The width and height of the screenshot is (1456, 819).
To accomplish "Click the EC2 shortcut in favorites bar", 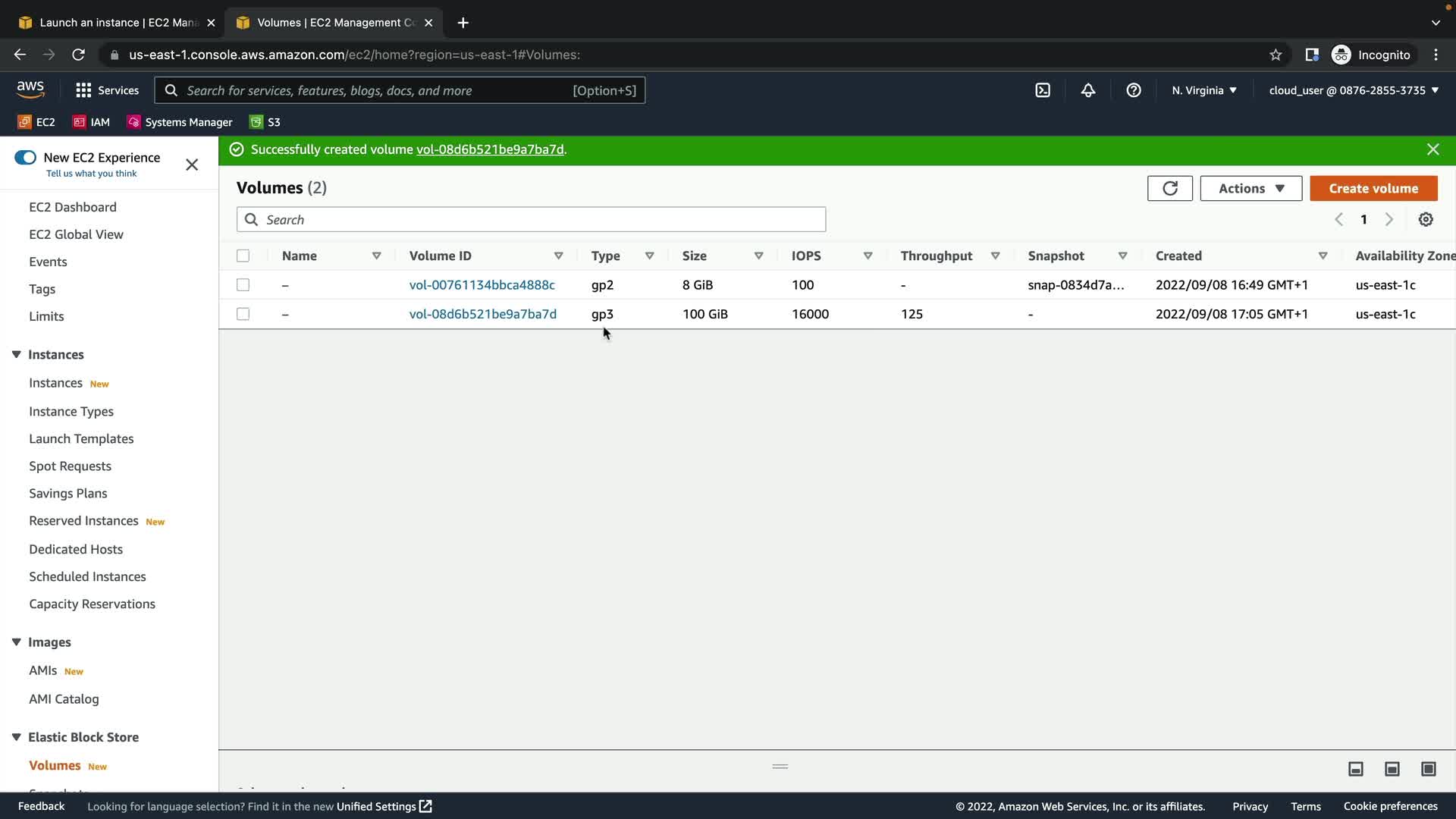I will [x=36, y=122].
